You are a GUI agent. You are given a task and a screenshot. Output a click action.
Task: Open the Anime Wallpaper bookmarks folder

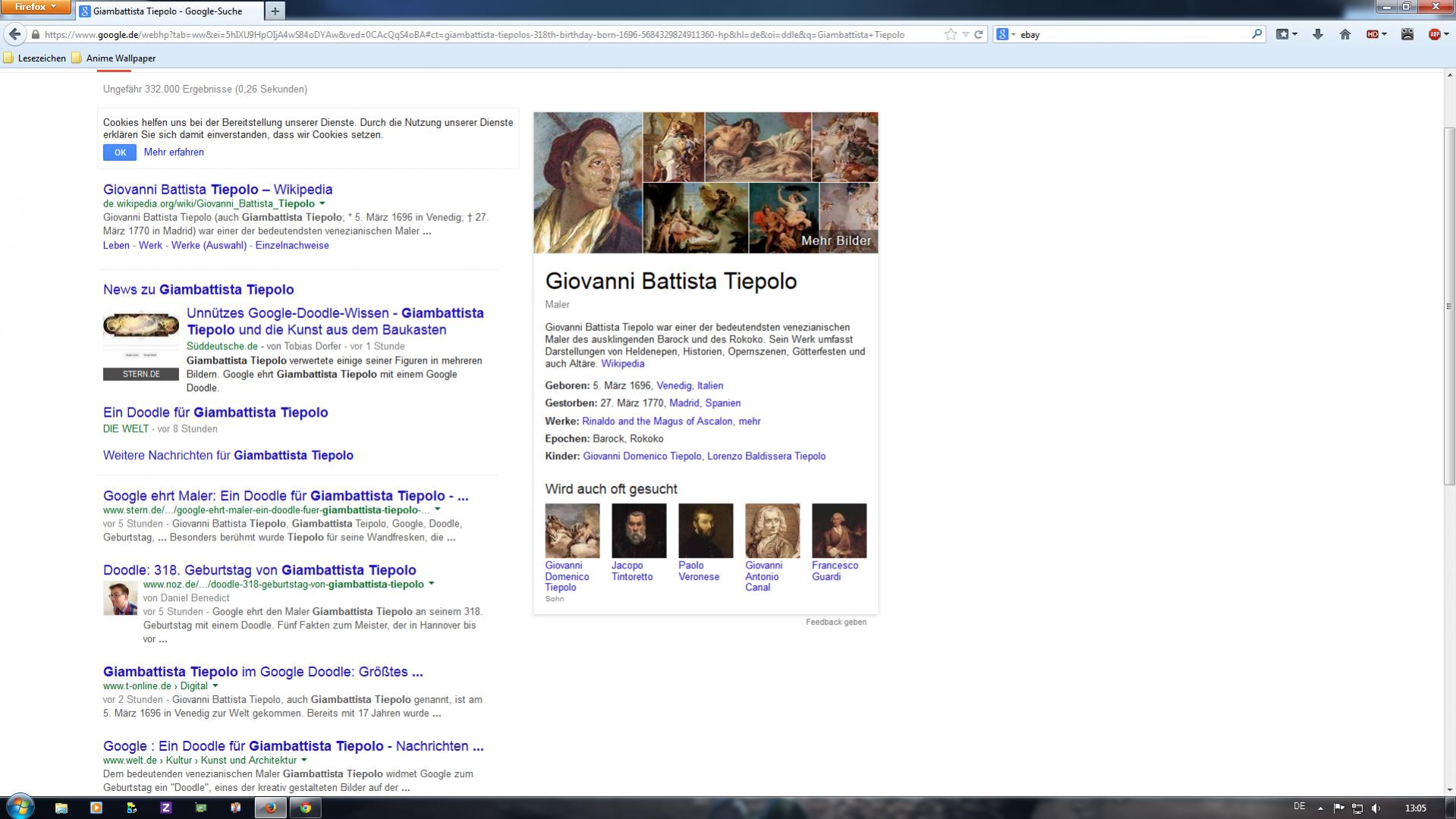pos(114,58)
